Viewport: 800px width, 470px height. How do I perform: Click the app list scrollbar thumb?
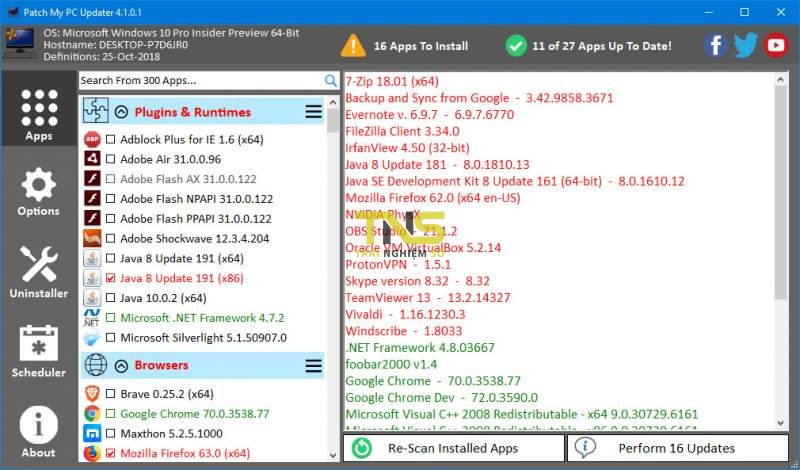(333, 121)
